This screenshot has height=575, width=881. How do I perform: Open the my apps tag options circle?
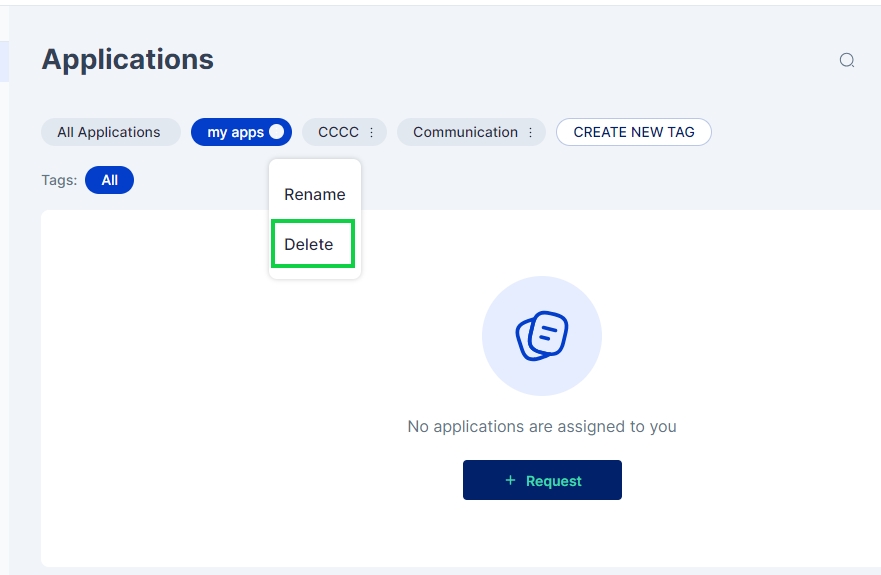coord(277,132)
